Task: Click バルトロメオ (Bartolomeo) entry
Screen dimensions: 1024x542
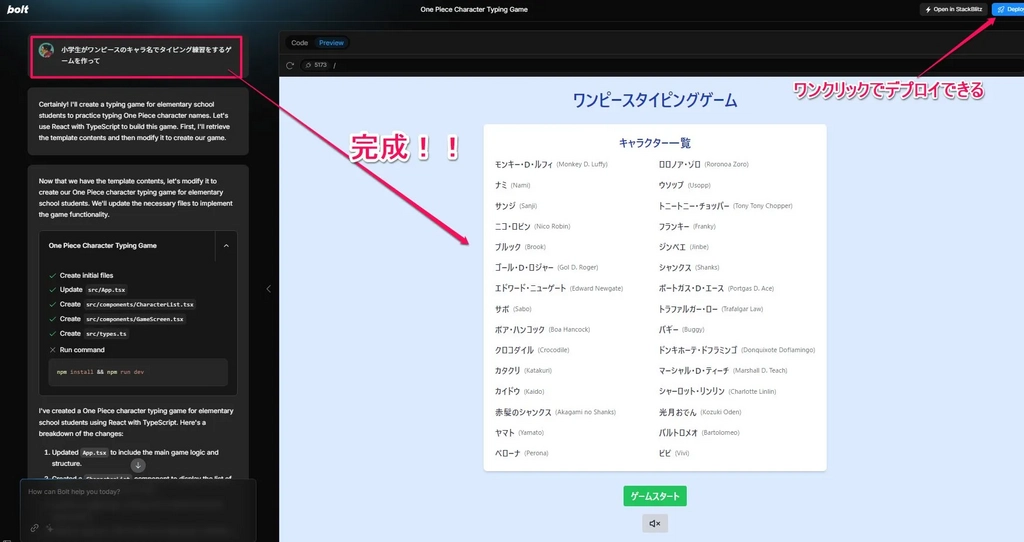Action: [699, 433]
